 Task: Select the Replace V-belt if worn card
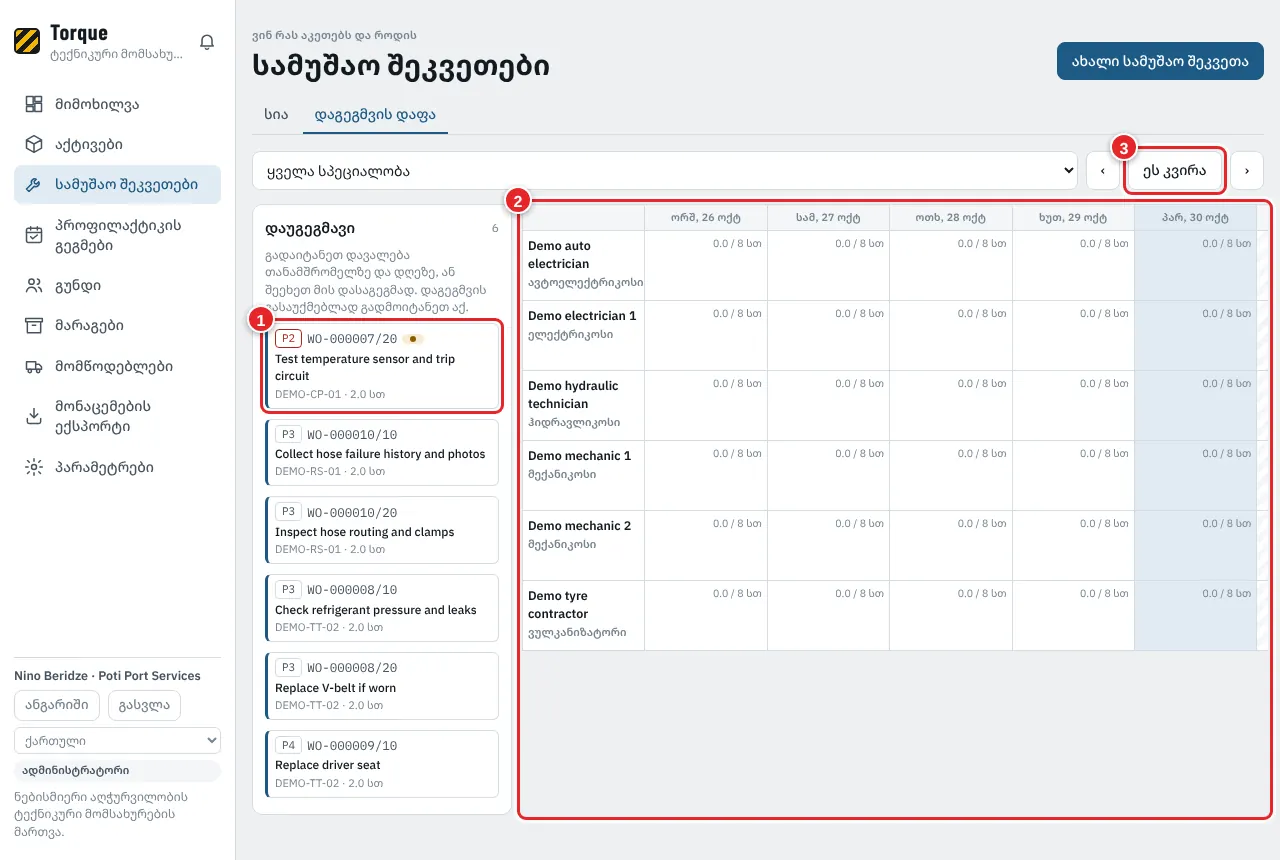pos(382,687)
